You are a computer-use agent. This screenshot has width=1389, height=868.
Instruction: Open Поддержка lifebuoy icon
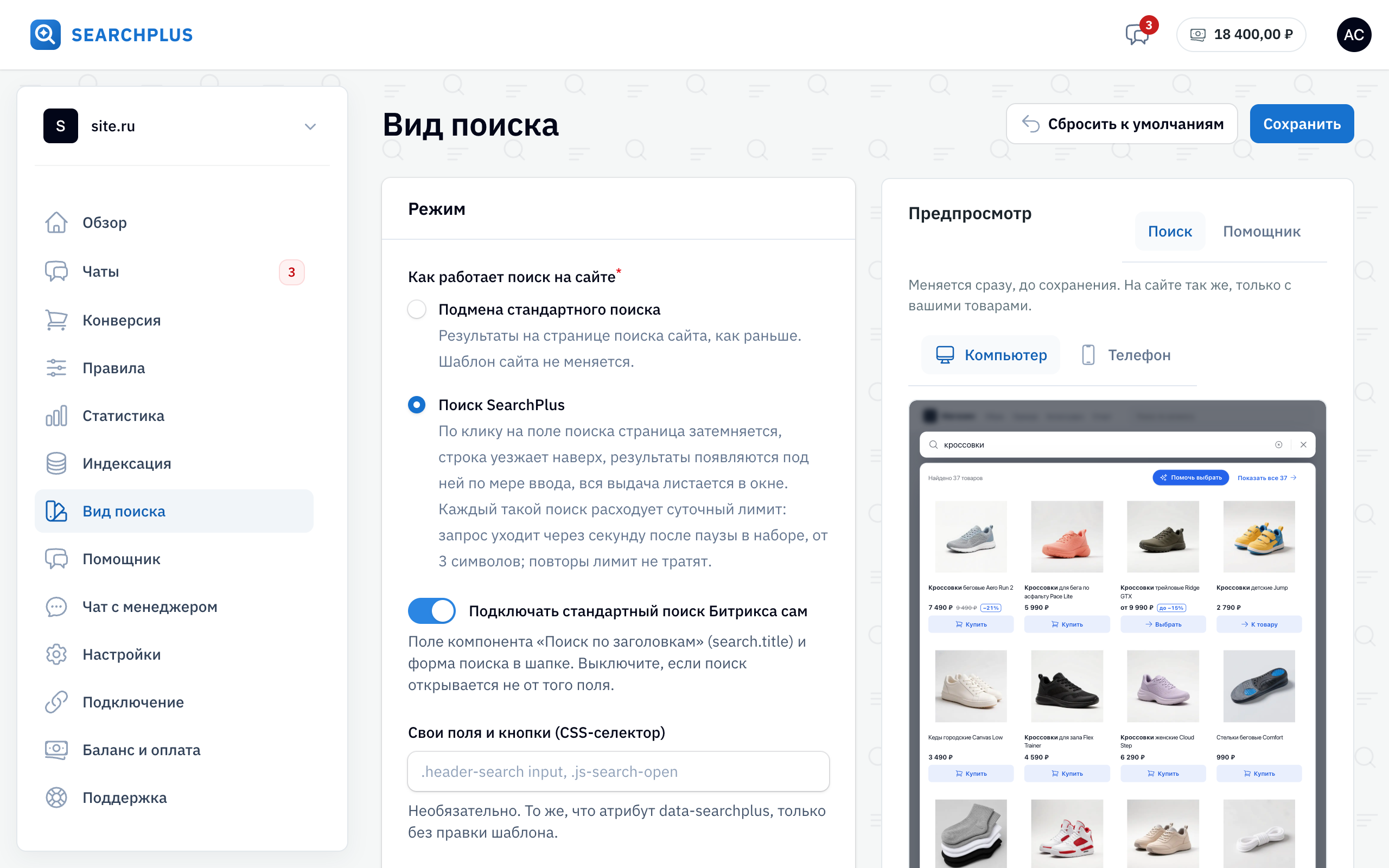[56, 797]
